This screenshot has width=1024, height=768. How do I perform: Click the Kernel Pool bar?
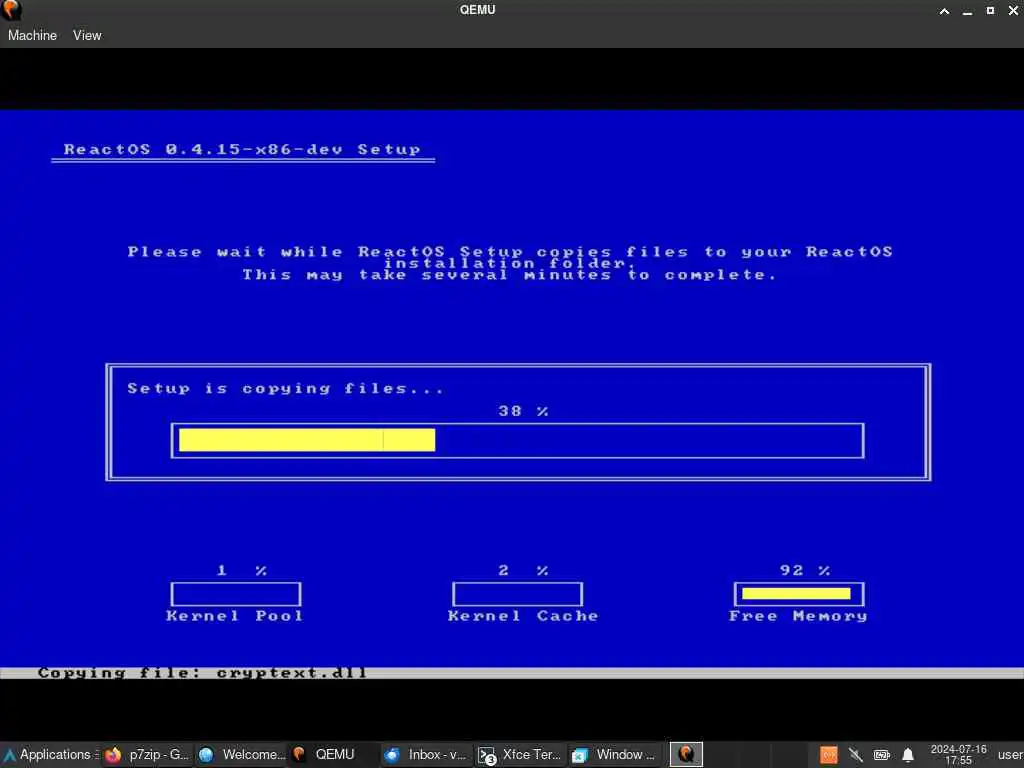[x=236, y=594]
